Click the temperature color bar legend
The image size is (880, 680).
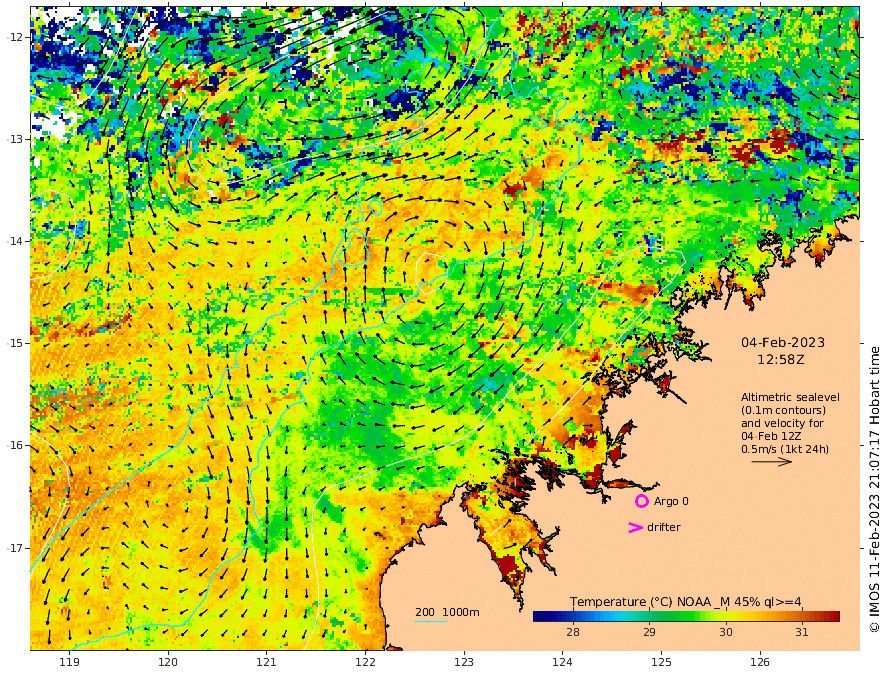(686, 616)
